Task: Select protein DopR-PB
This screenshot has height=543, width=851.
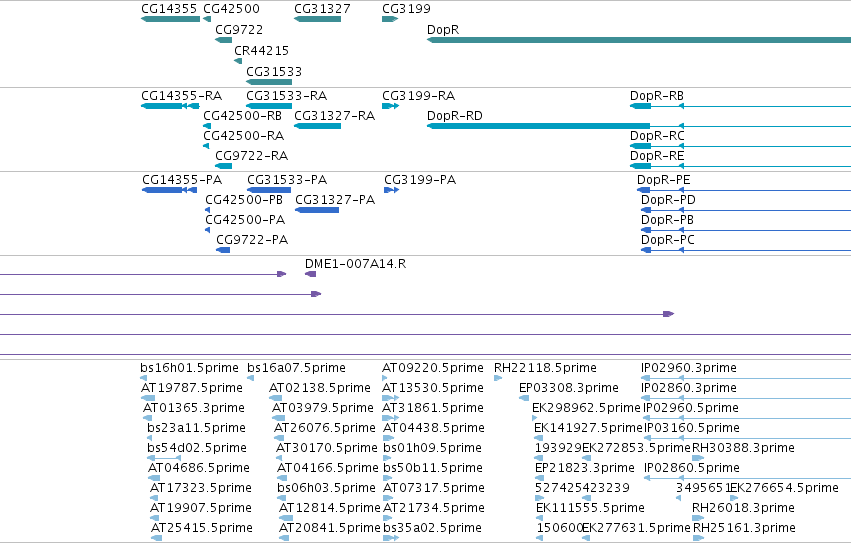Action: (x=746, y=230)
